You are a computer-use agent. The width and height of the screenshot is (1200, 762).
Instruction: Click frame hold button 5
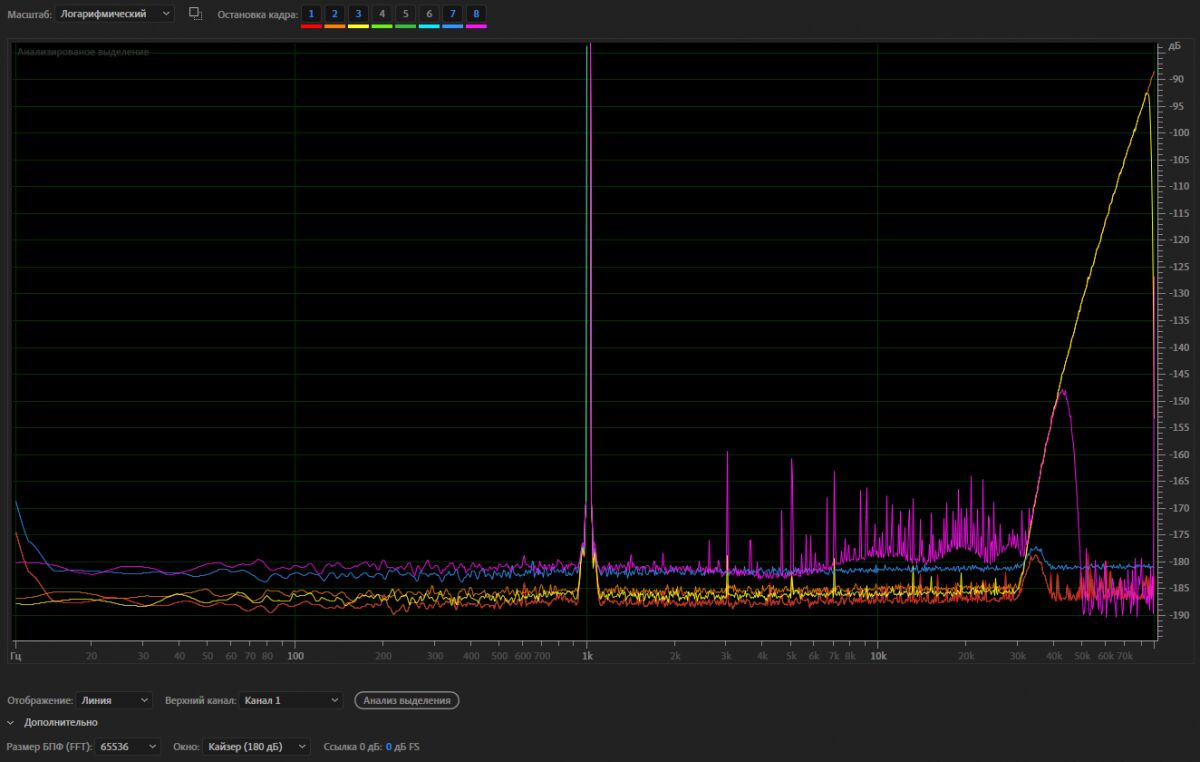coord(405,13)
